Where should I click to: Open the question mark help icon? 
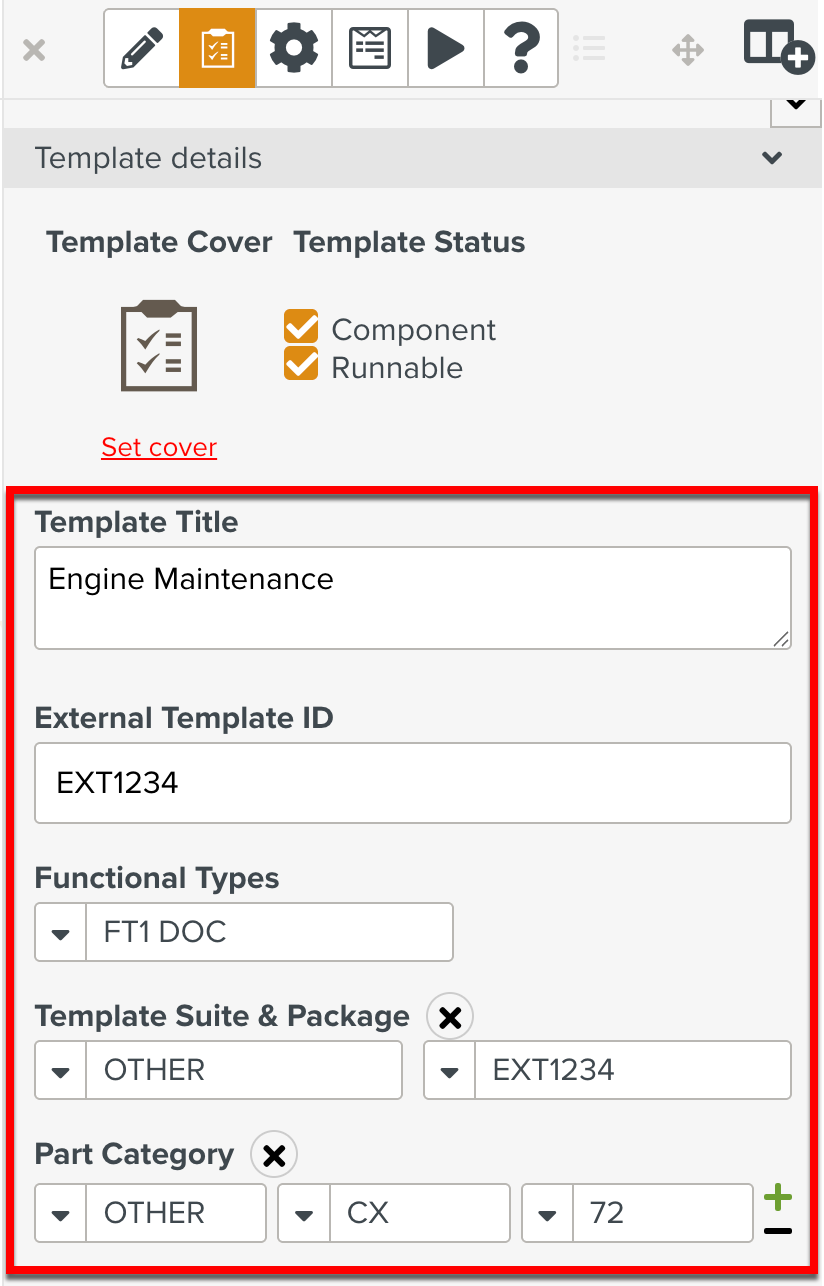521,48
